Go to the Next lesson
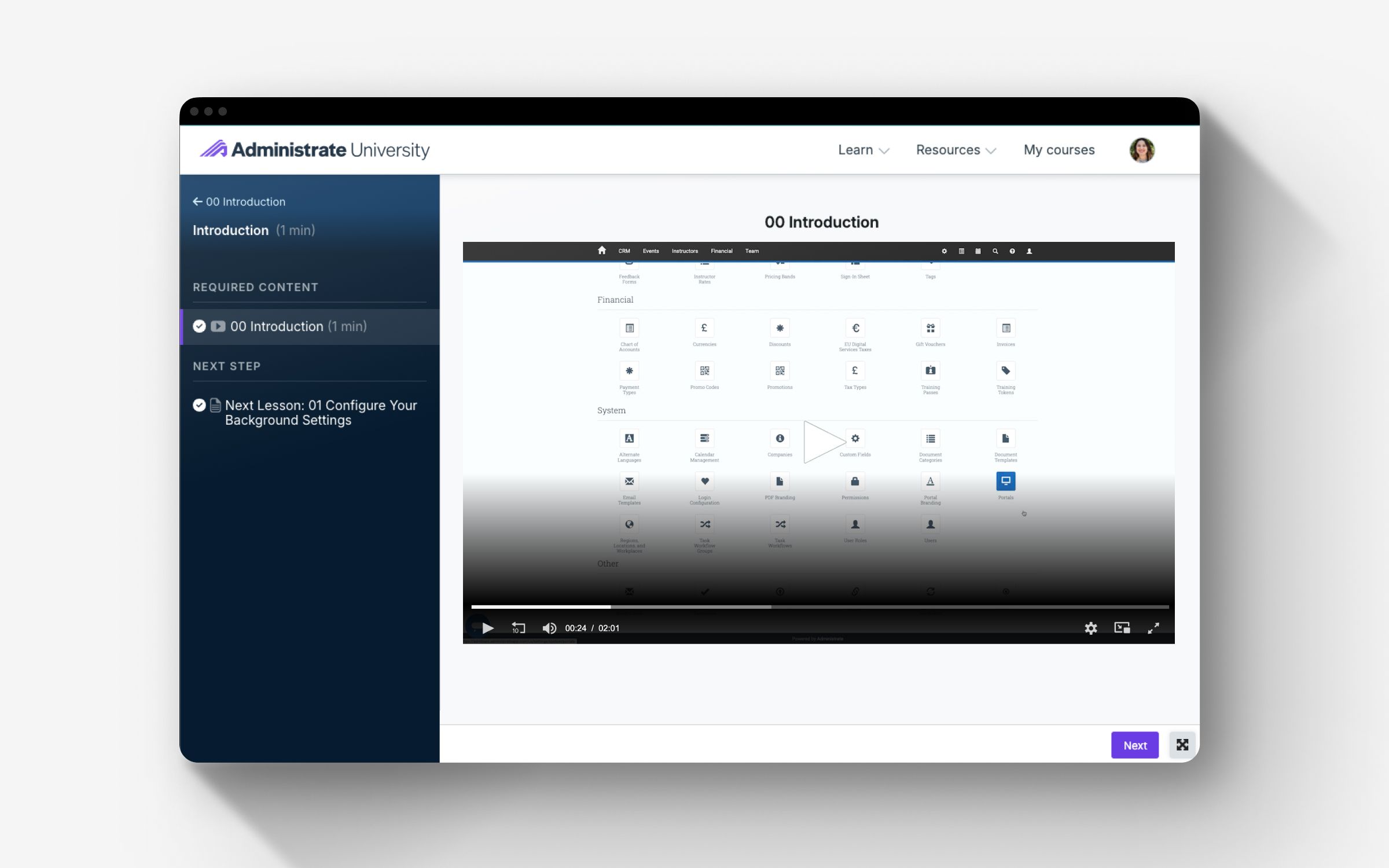 (x=1135, y=745)
